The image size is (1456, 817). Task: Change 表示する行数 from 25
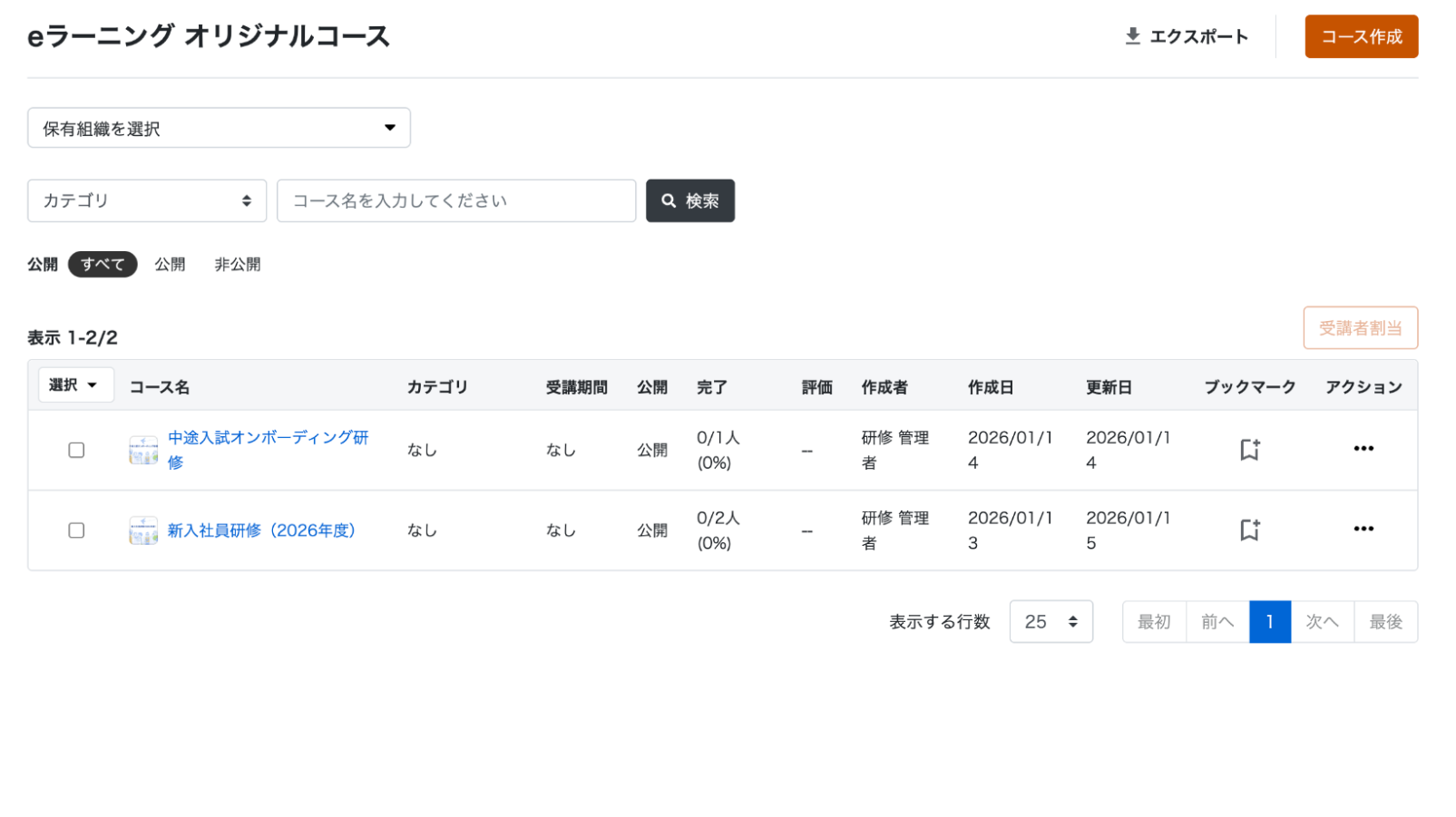click(1050, 621)
